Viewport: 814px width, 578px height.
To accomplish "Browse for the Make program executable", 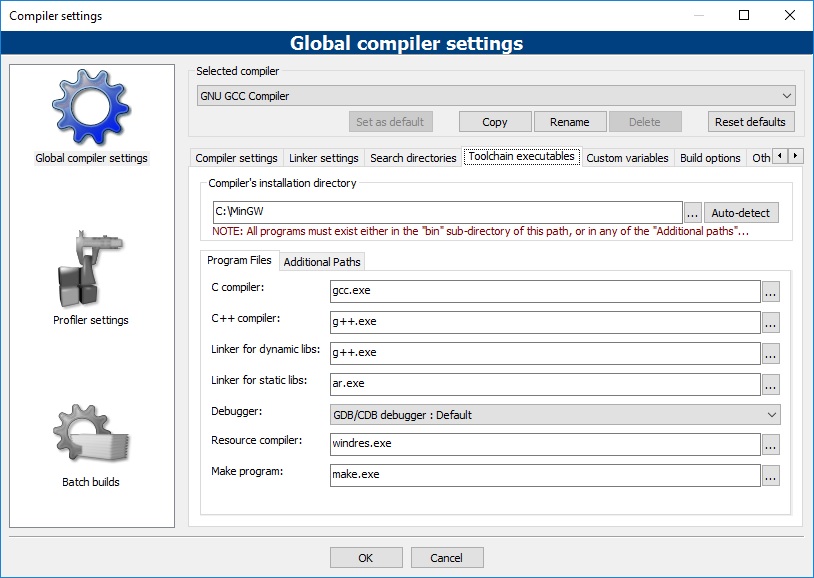I will pos(770,475).
